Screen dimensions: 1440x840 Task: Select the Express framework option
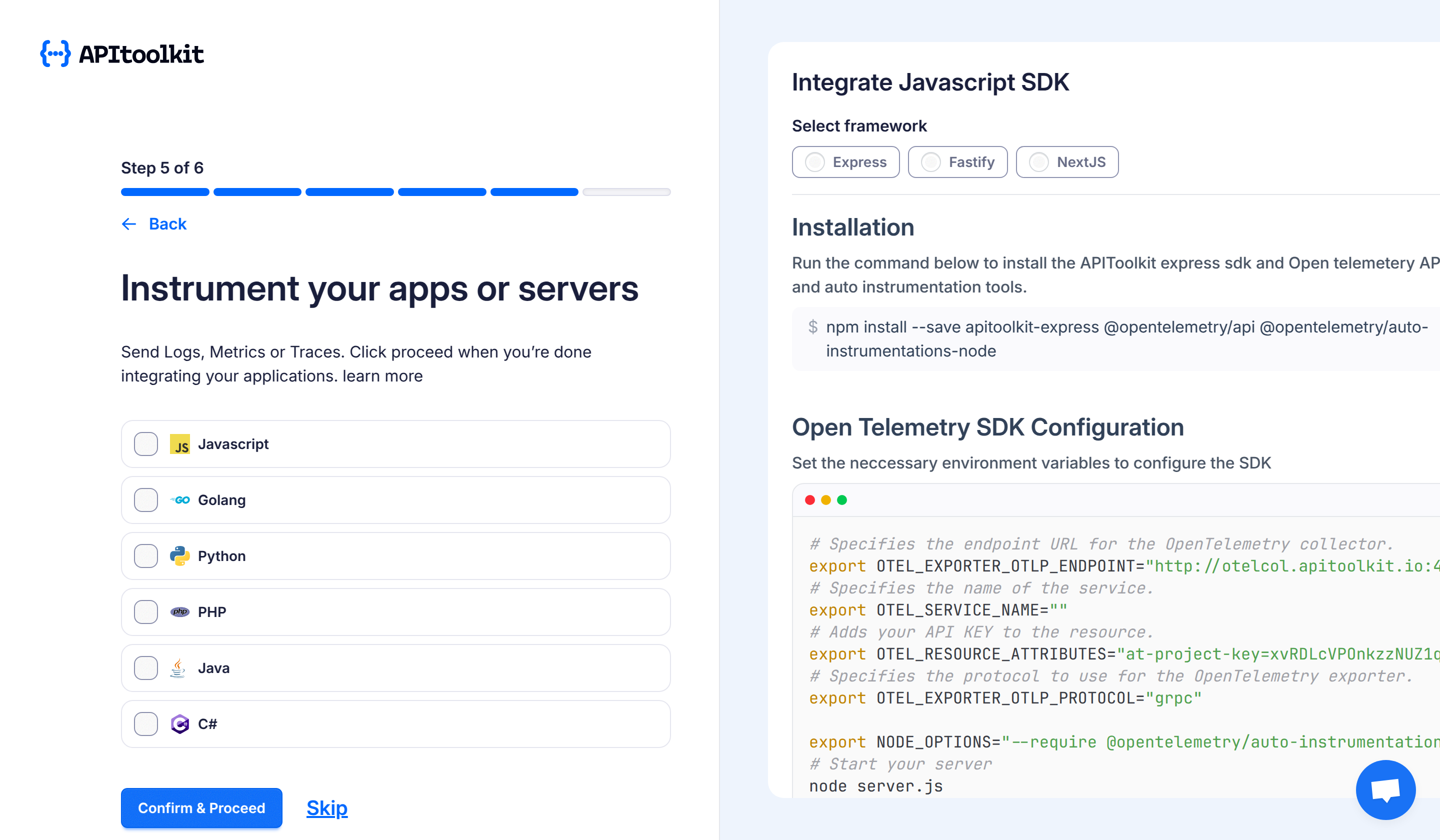pyautogui.click(x=845, y=161)
